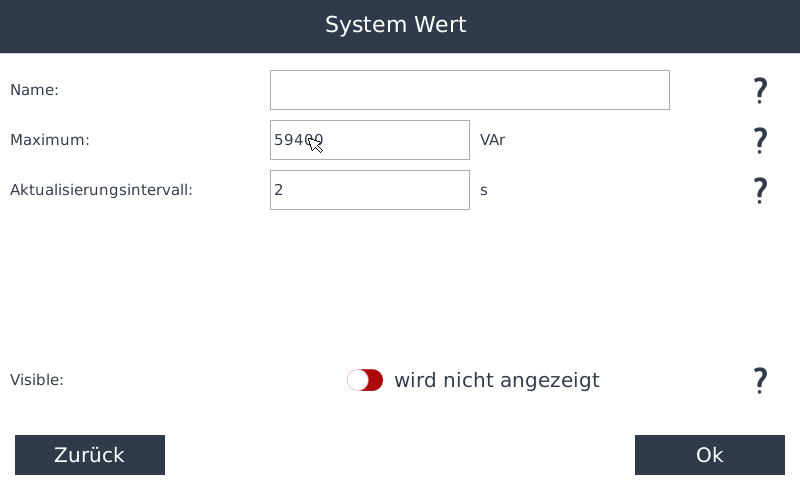Show help for Aktualisierungsintervall

[x=760, y=190]
